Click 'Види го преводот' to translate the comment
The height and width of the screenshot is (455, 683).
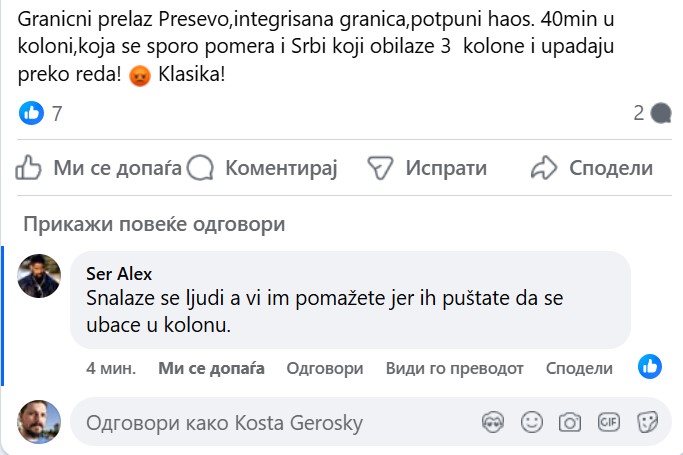click(x=454, y=368)
